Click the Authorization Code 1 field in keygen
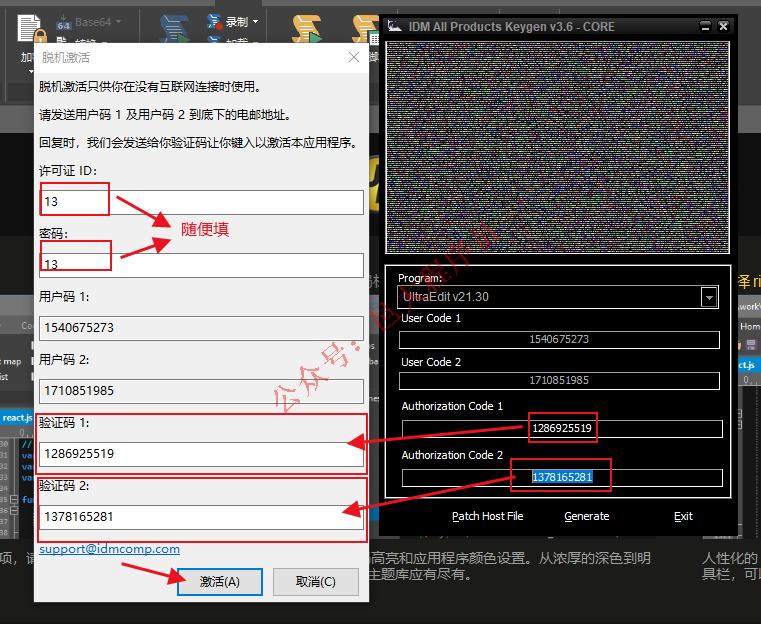Viewport: 761px width, 624px height. pos(562,428)
